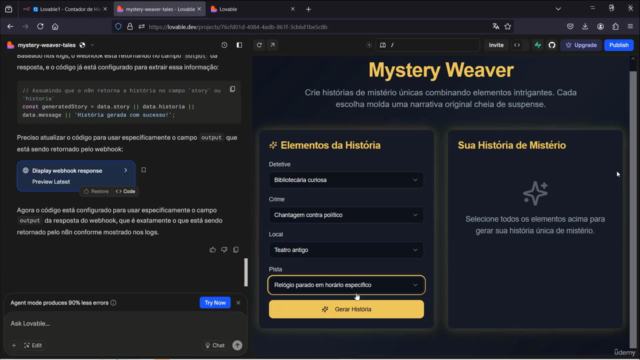640x360 pixels.
Task: Open browser extensions icon
Action: tap(616, 27)
